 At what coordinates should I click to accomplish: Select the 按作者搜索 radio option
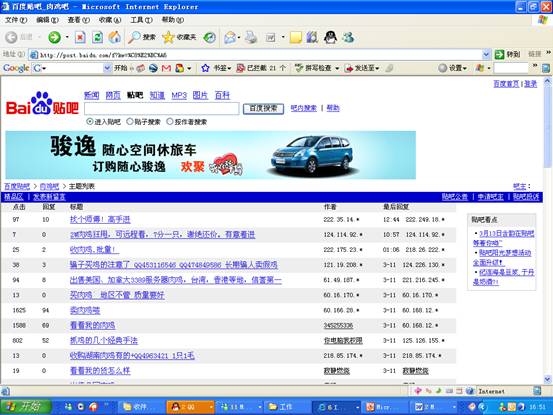tap(170, 122)
